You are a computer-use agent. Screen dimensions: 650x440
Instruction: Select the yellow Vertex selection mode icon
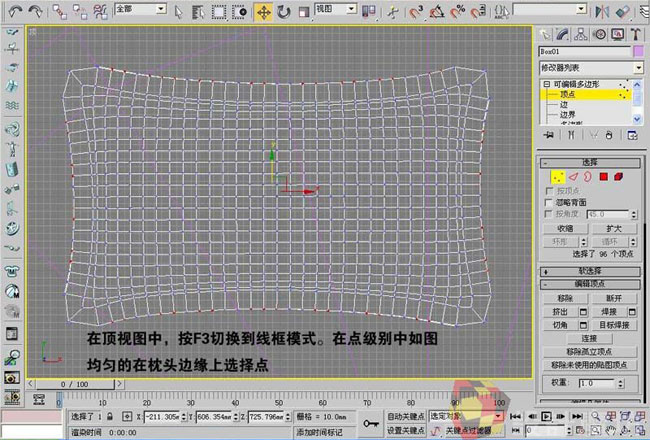click(558, 177)
